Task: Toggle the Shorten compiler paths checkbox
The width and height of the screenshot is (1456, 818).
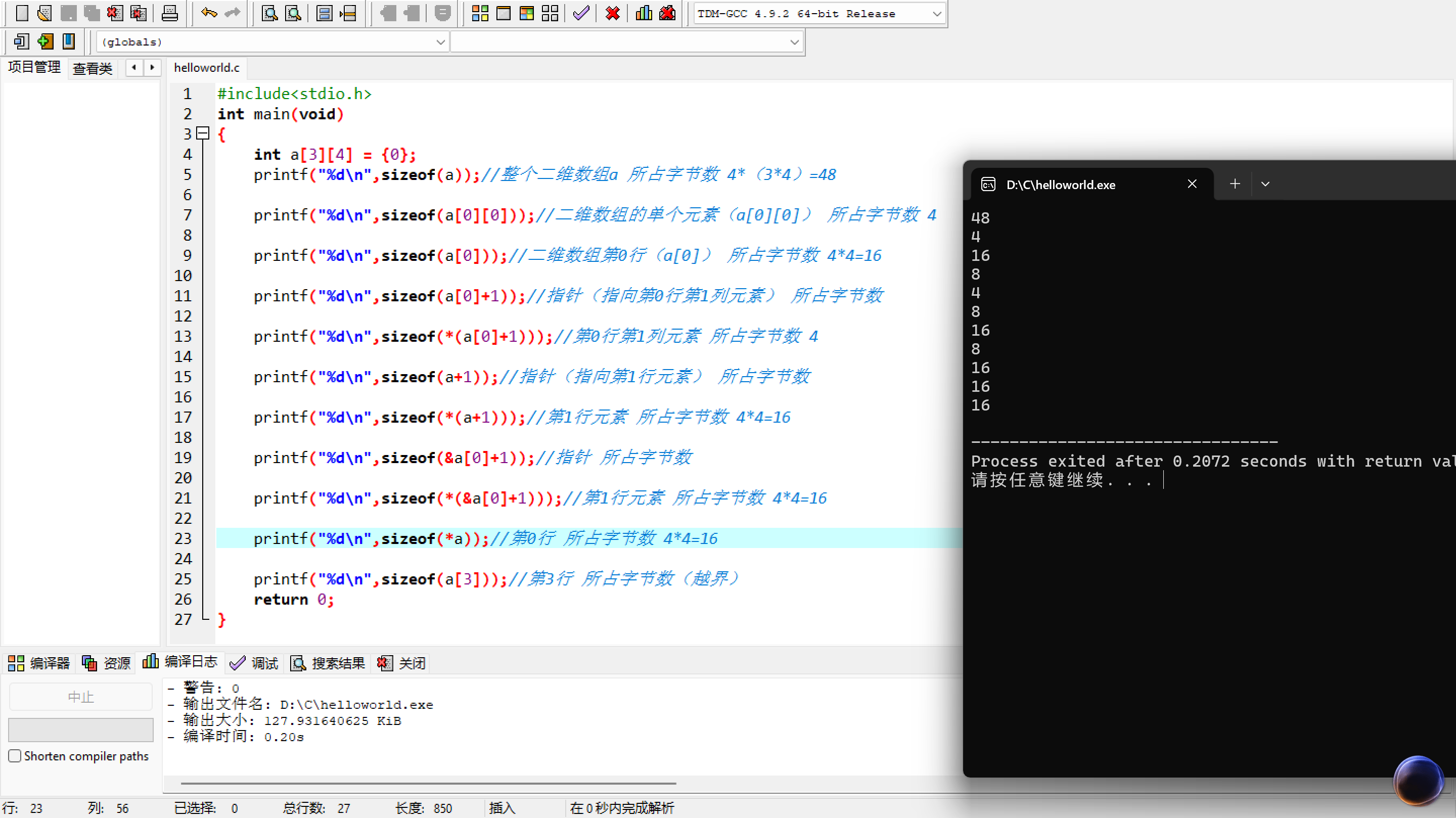Action: point(15,756)
